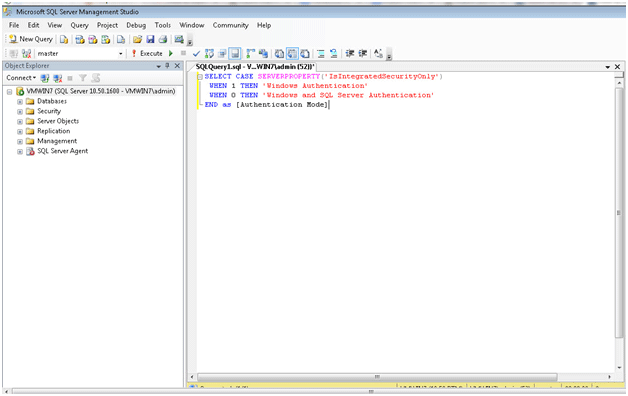The image size is (628, 396).
Task: Click the Open File folder icon
Action: click(137, 39)
